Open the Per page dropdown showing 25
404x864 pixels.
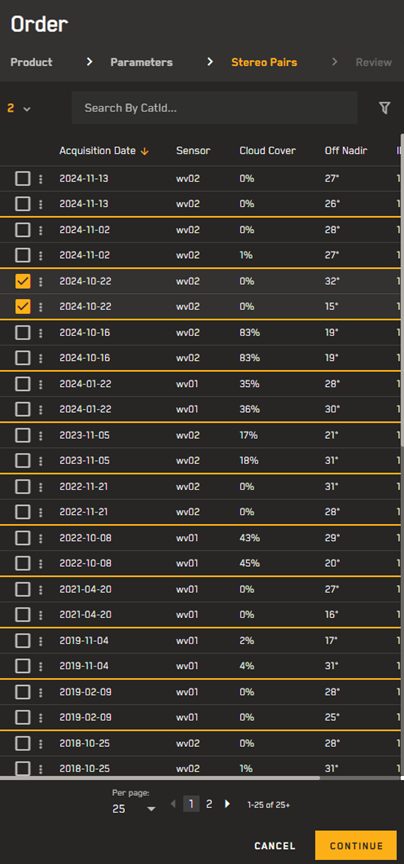click(x=134, y=808)
